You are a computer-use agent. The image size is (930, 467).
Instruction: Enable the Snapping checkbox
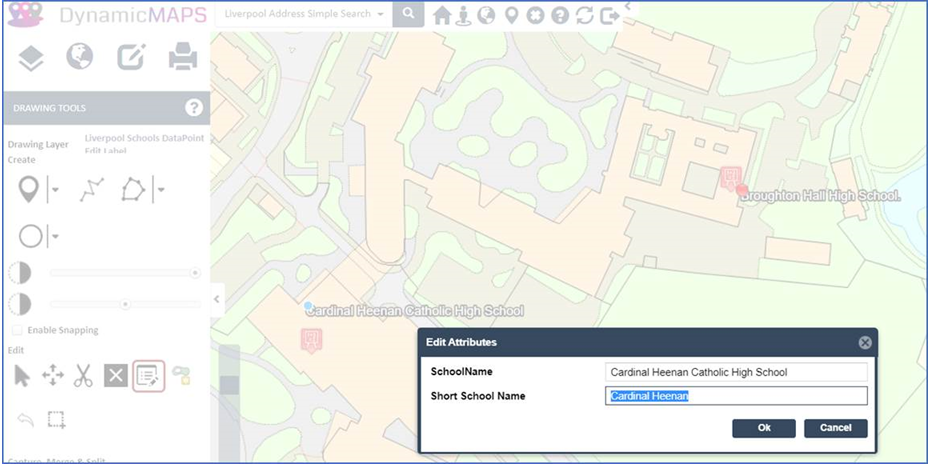(18, 330)
